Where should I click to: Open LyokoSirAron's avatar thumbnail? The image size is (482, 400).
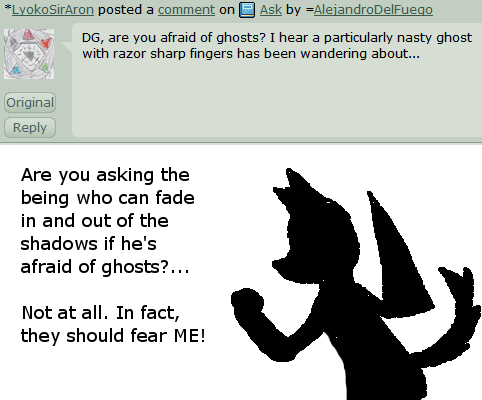(x=29, y=54)
